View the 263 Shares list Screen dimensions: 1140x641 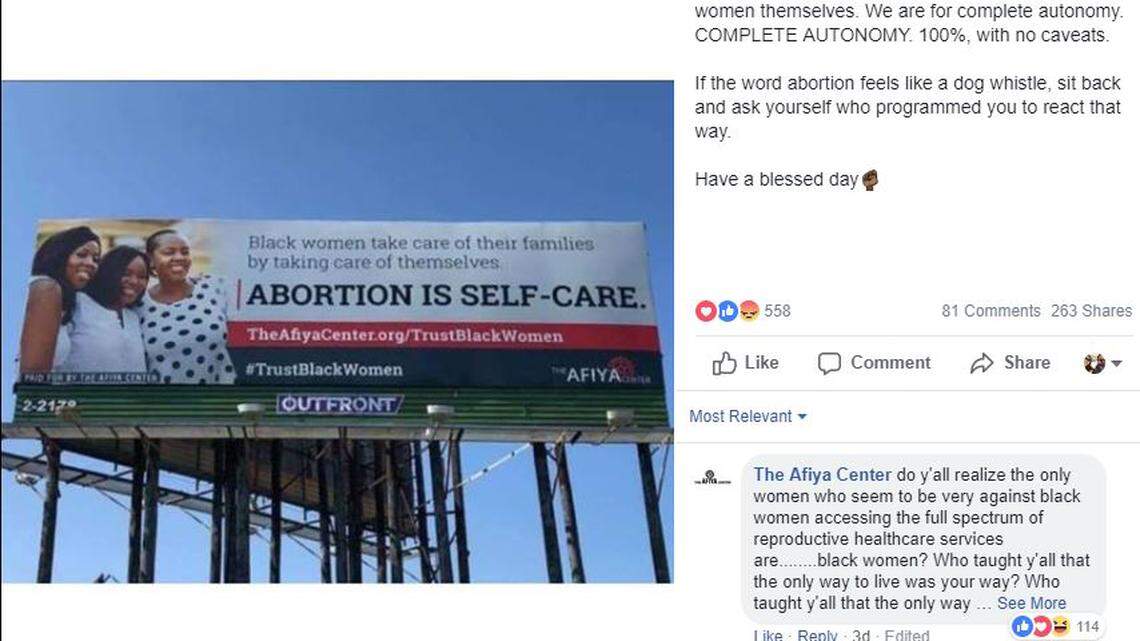(x=1091, y=311)
